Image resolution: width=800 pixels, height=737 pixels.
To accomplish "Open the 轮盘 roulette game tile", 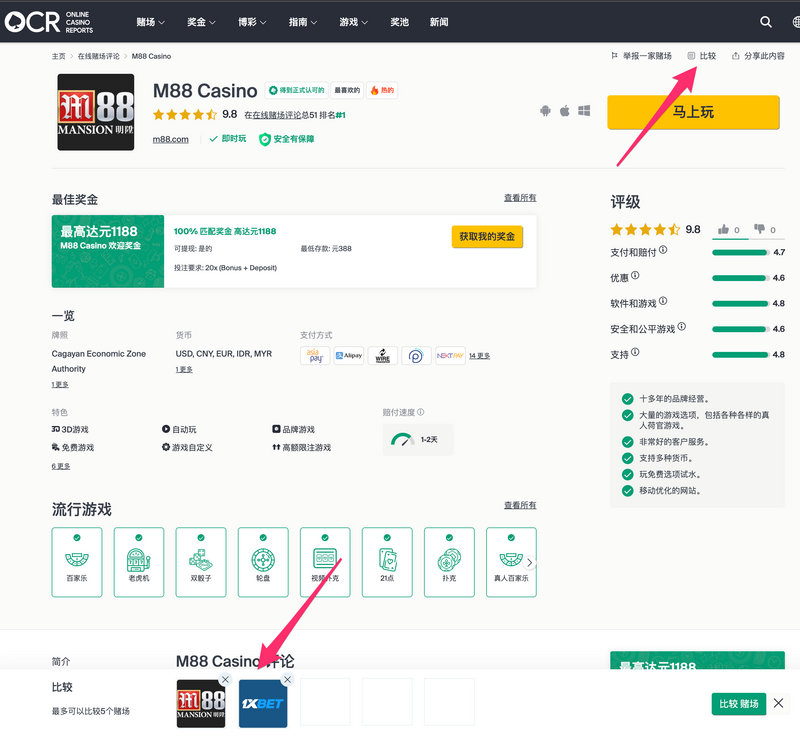I will pos(263,562).
